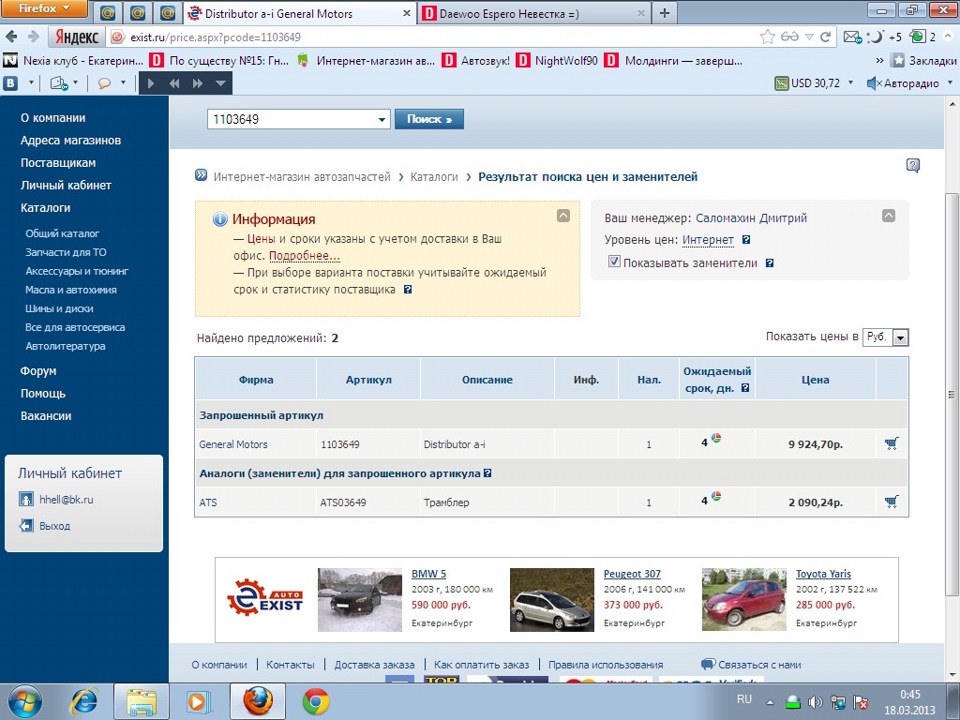Click the play button on the radio toolbar
The height and width of the screenshot is (720, 960).
[151, 83]
